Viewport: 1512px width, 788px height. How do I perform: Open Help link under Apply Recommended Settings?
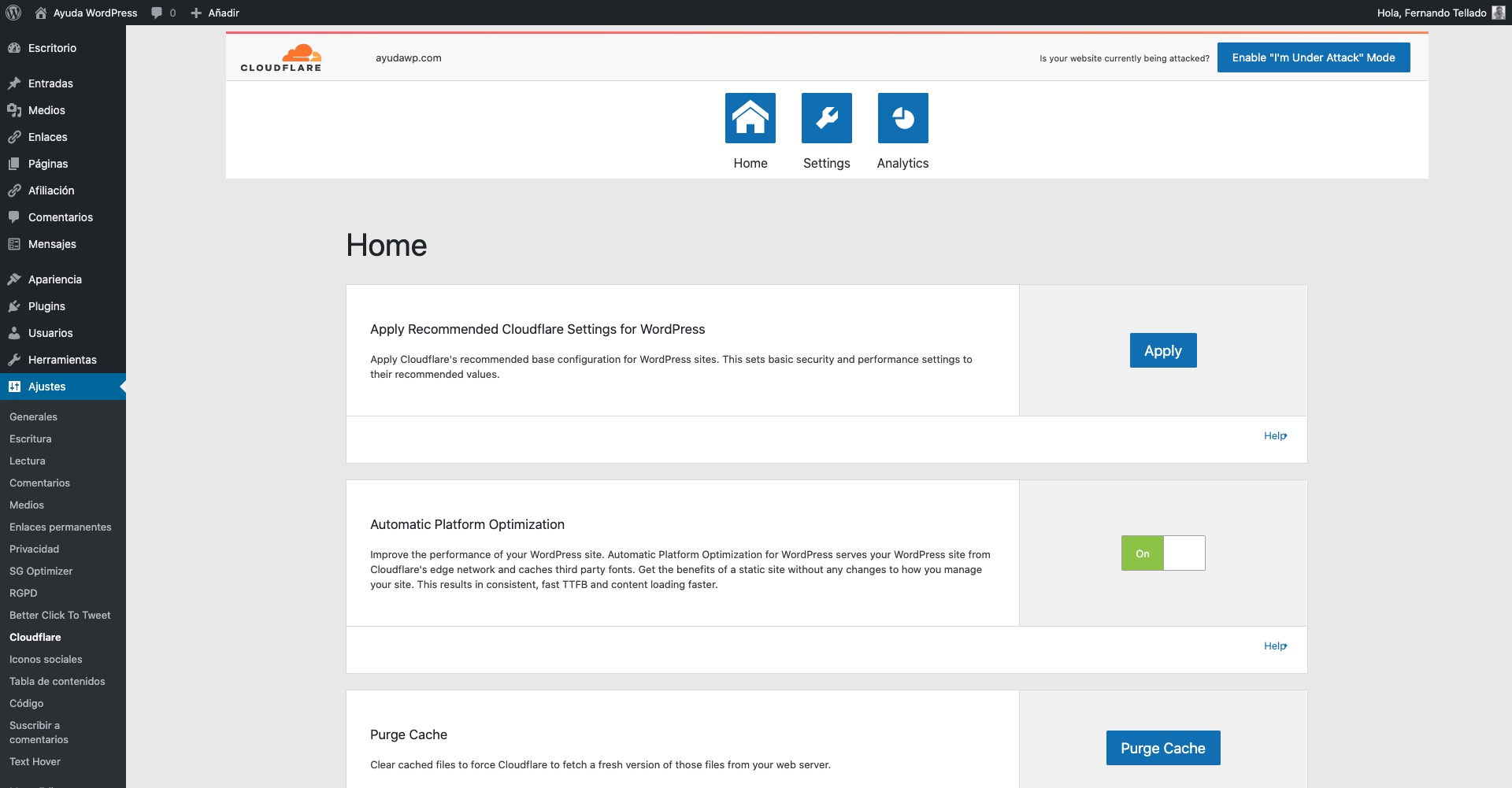coord(1275,436)
